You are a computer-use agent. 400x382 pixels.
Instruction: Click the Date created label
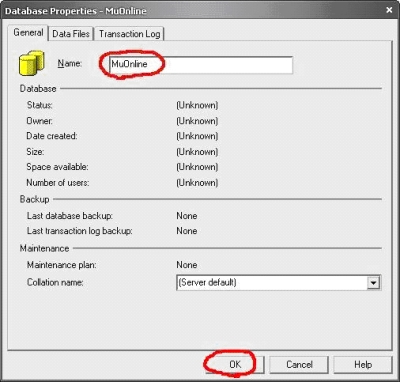52,136
